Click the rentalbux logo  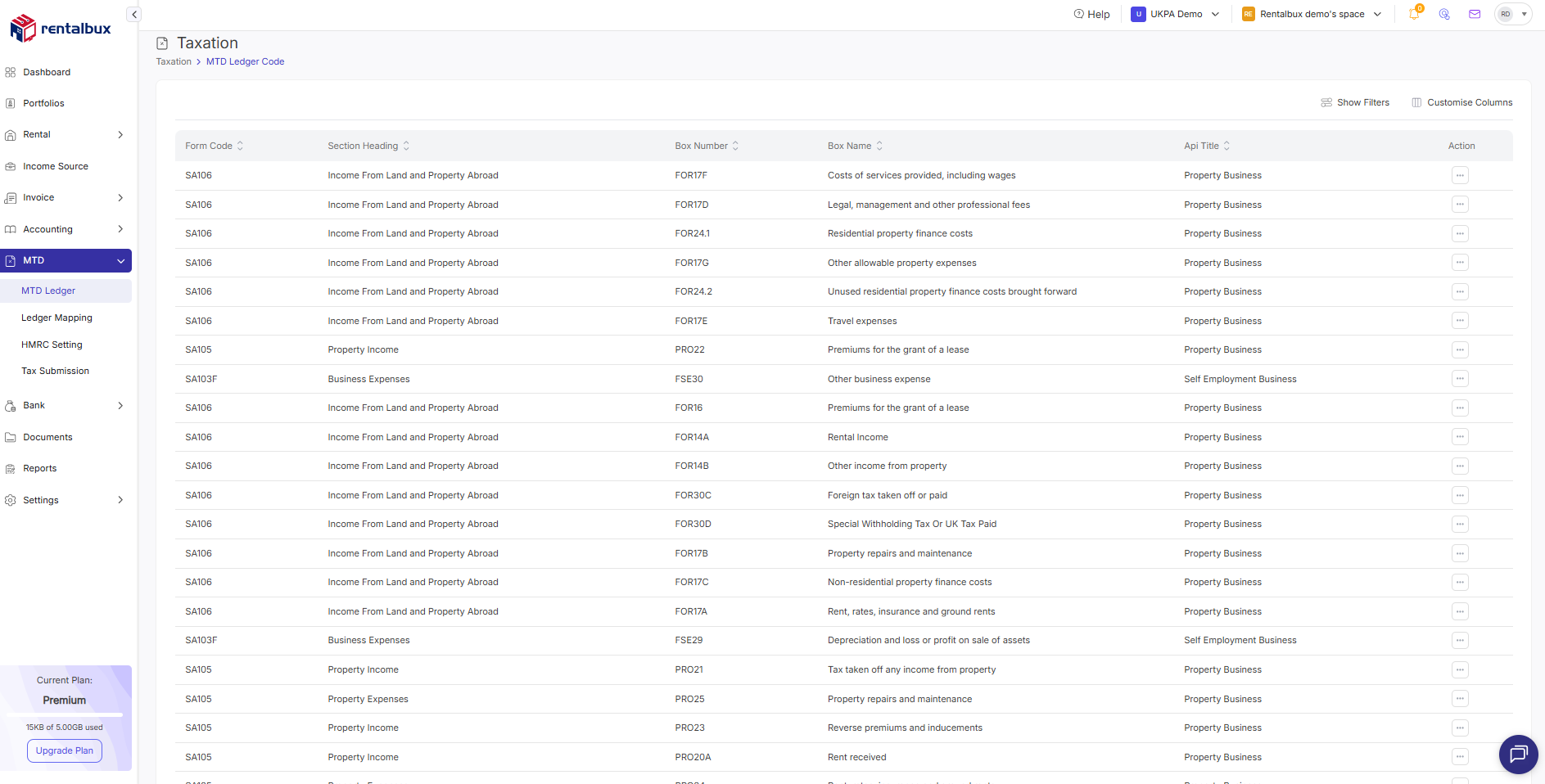pyautogui.click(x=61, y=29)
